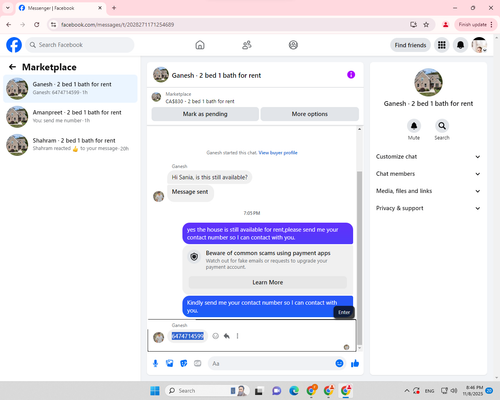Search in conversation magnifier icon
500x400 pixels.
click(442, 126)
